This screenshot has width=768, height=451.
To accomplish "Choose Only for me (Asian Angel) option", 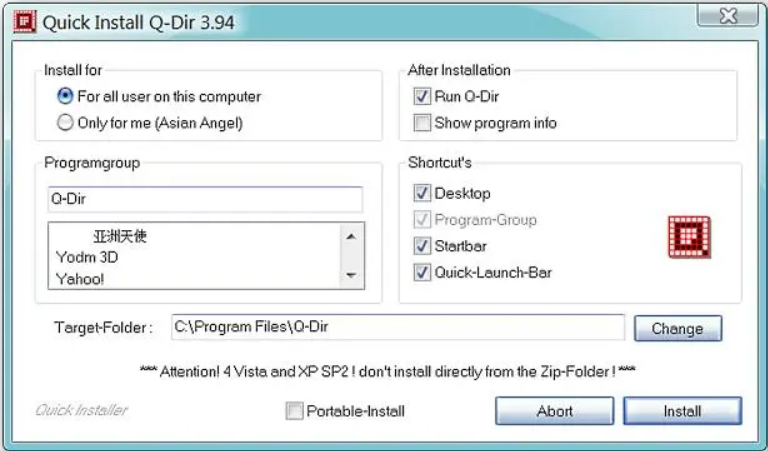I will tap(65, 122).
